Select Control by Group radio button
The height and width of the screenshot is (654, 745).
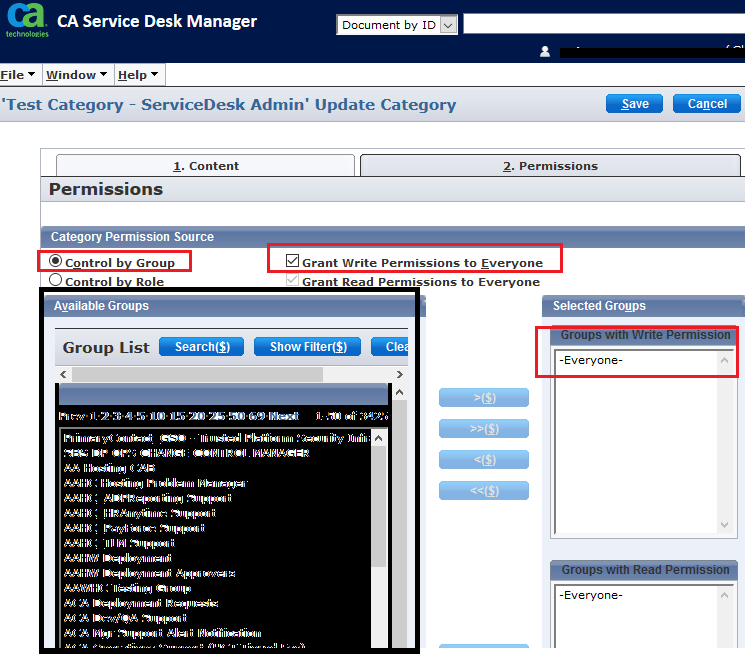pyautogui.click(x=56, y=261)
